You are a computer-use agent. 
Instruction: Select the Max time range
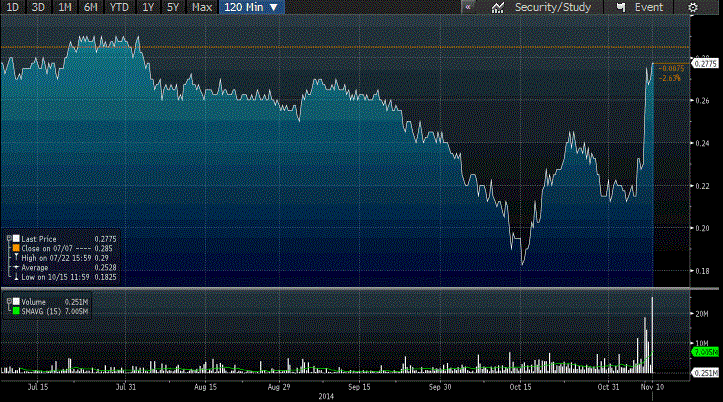coord(201,7)
